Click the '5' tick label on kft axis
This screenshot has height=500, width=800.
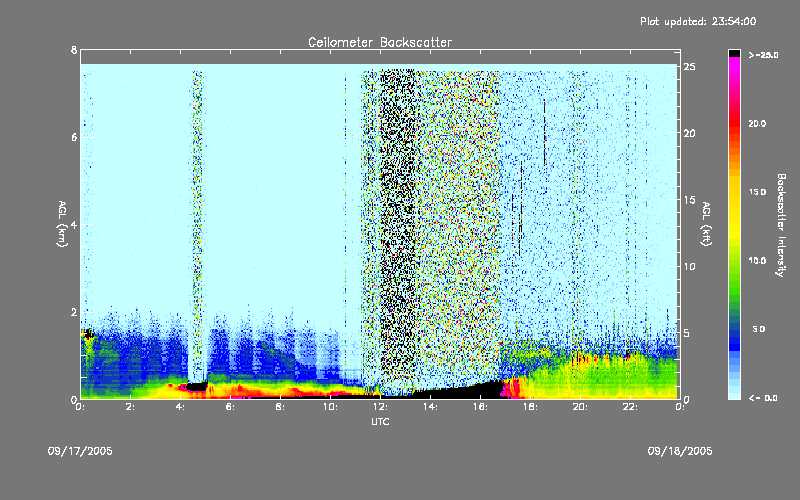coord(687,333)
